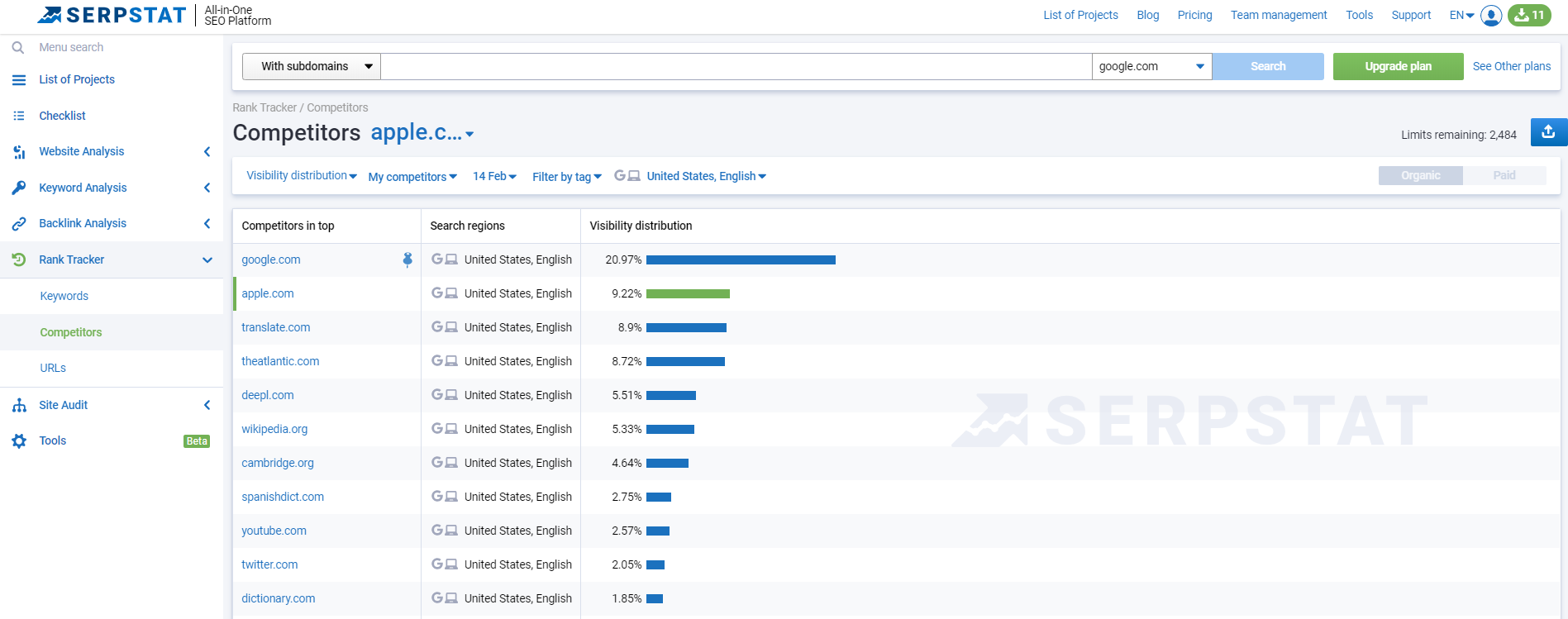Open the United States, English region dropdown
This screenshot has height=619, width=1568.
coord(707,176)
